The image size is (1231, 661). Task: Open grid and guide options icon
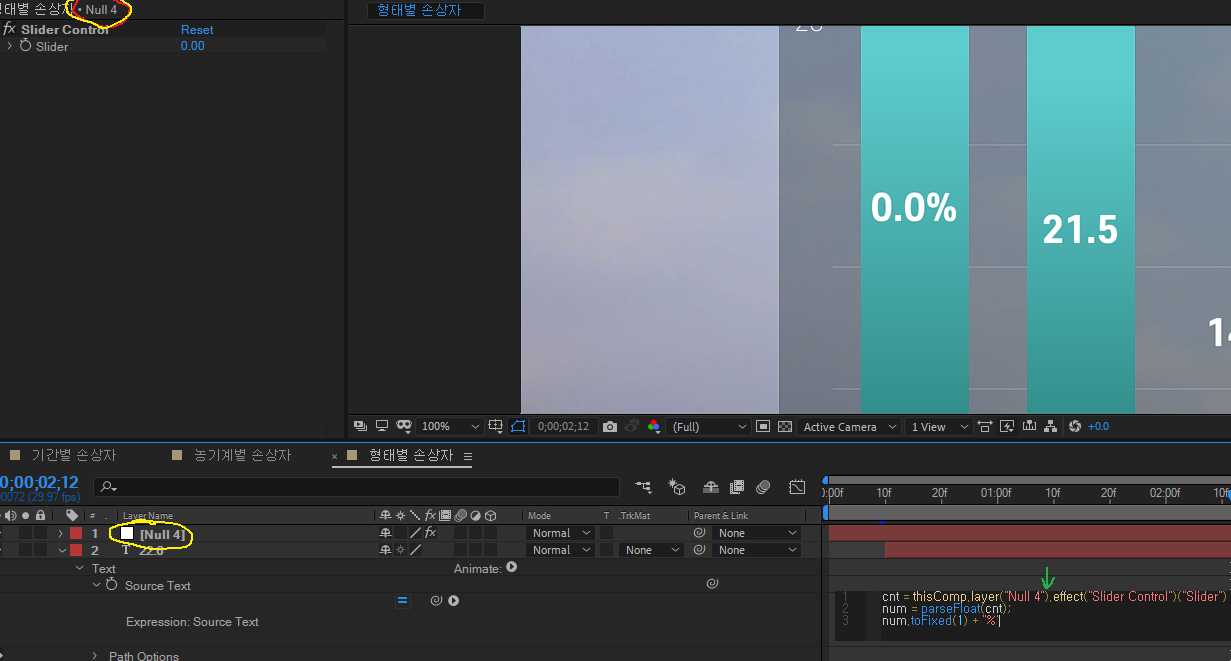[x=496, y=426]
